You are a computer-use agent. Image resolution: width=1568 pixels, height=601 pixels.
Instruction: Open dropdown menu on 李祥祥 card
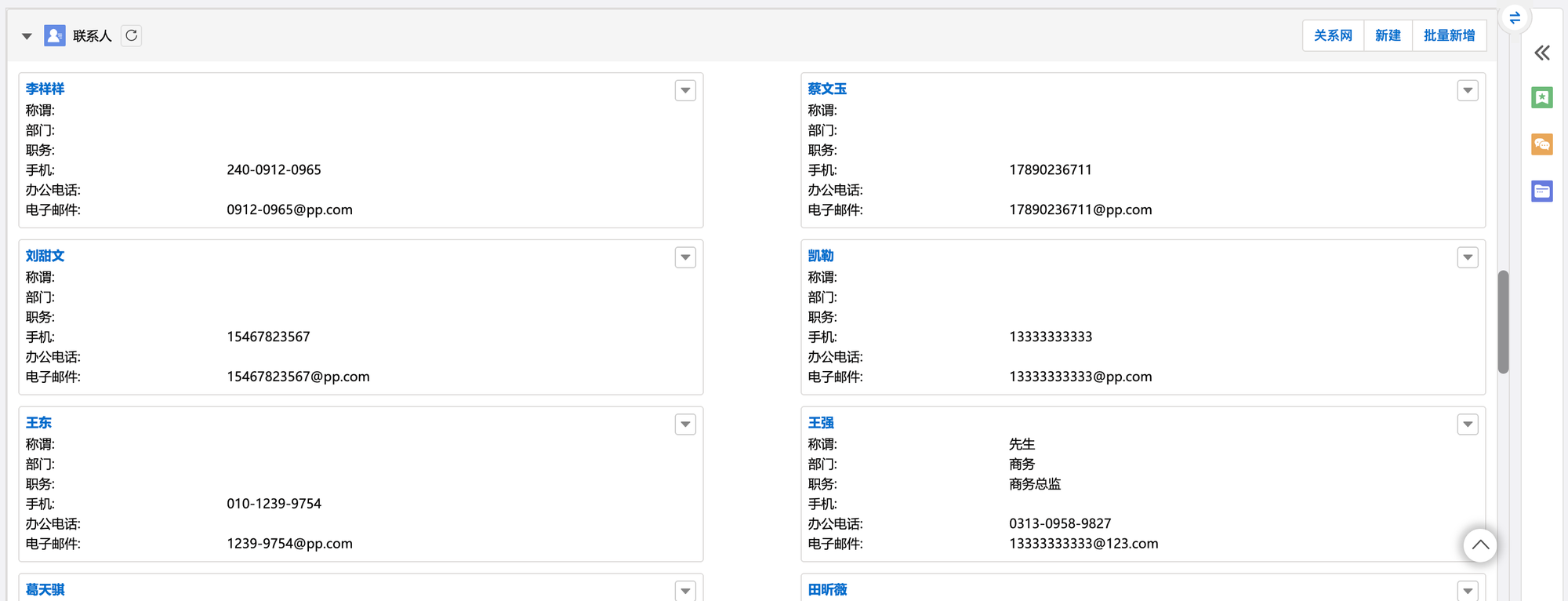coord(685,91)
